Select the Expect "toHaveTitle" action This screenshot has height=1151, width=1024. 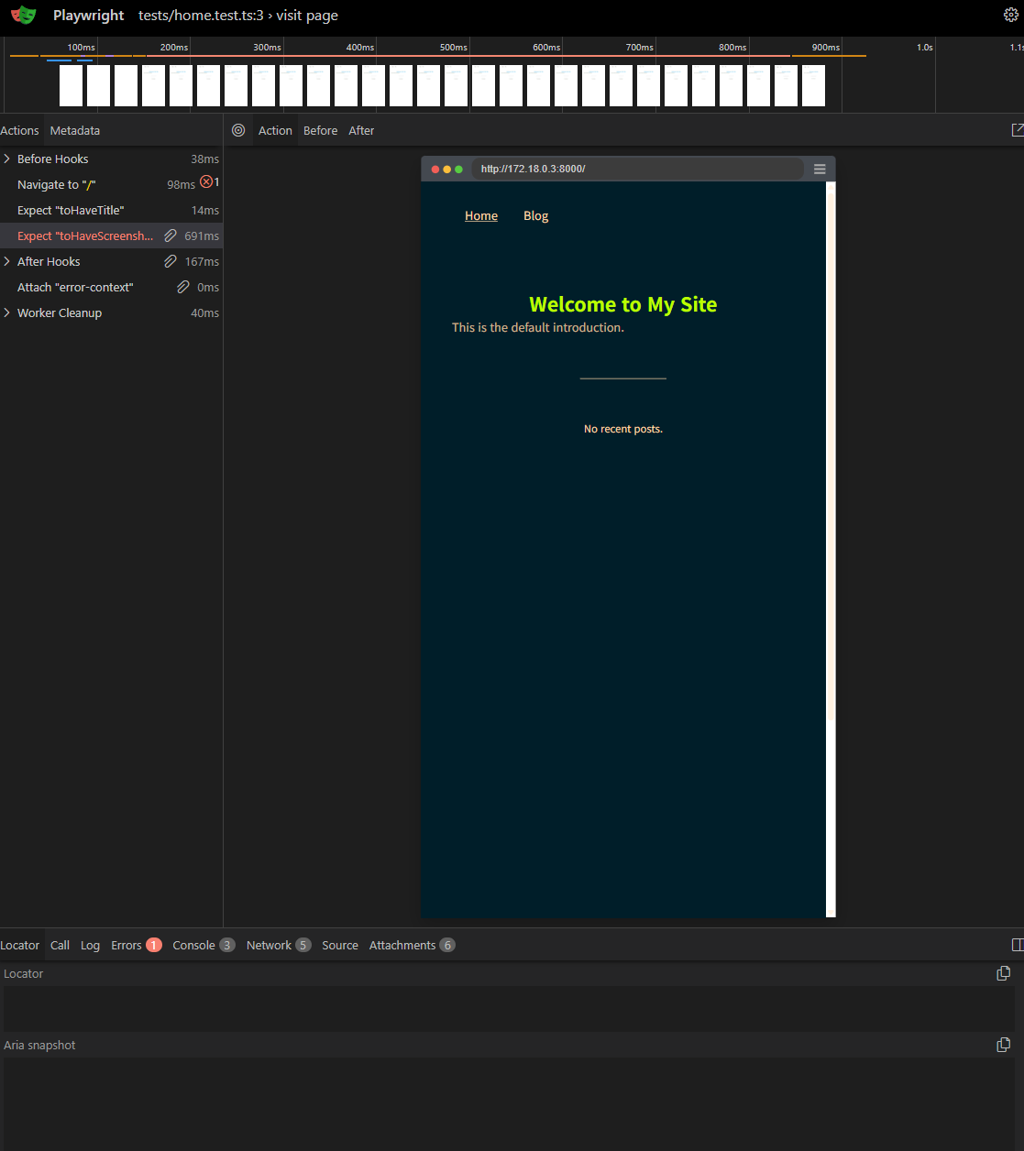click(x=70, y=210)
